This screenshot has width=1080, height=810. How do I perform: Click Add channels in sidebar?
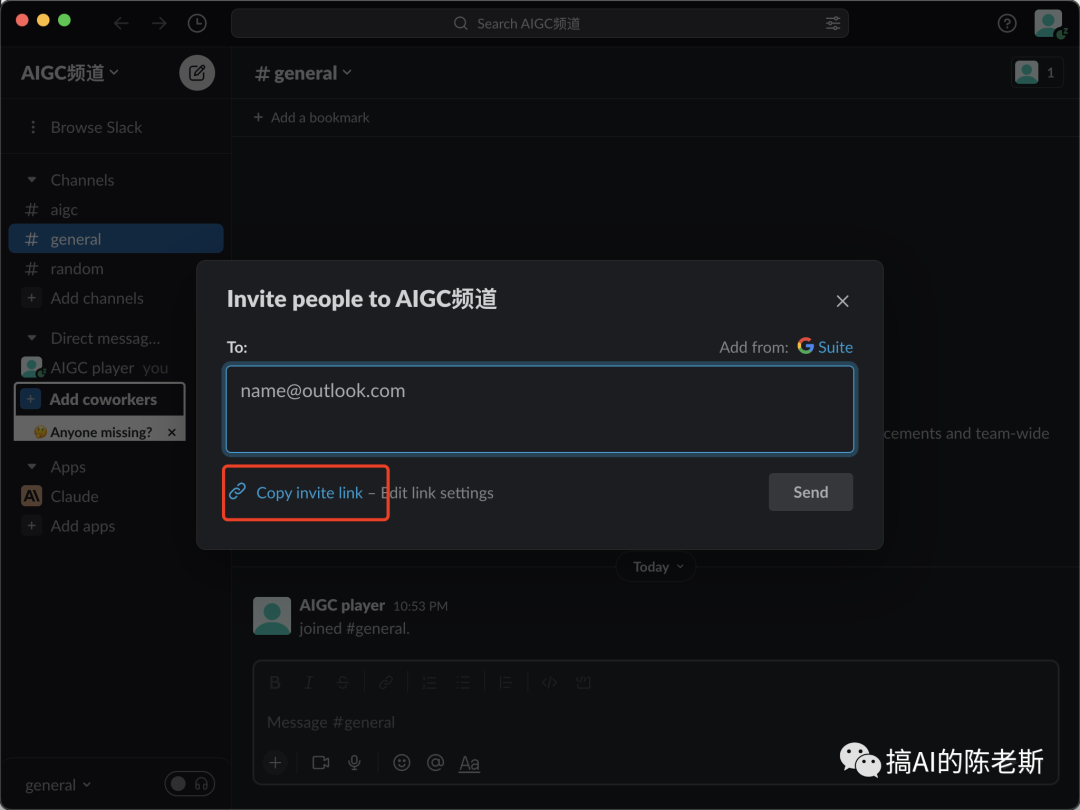[x=97, y=298]
